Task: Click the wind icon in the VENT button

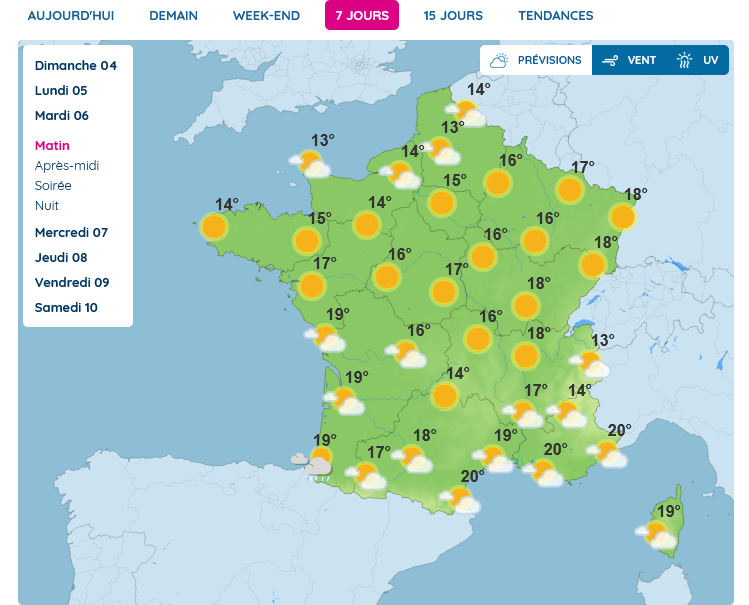Action: click(x=609, y=60)
